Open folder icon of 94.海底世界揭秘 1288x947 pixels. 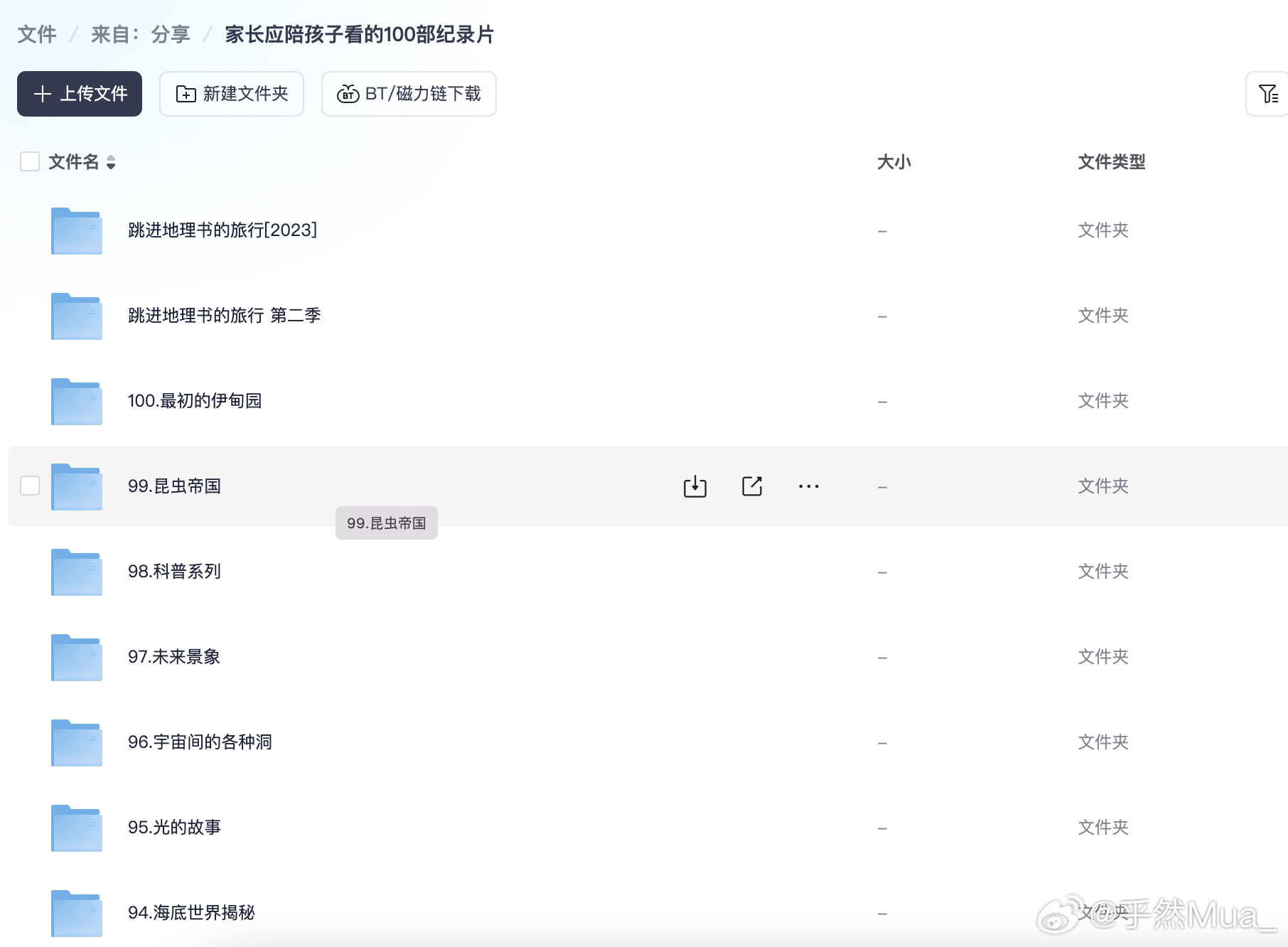click(77, 914)
